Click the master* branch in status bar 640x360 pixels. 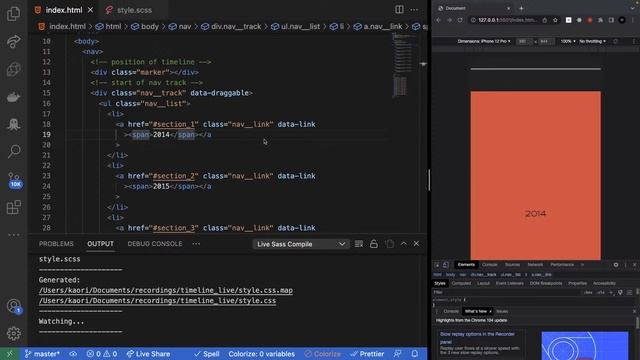pyautogui.click(x=42, y=354)
